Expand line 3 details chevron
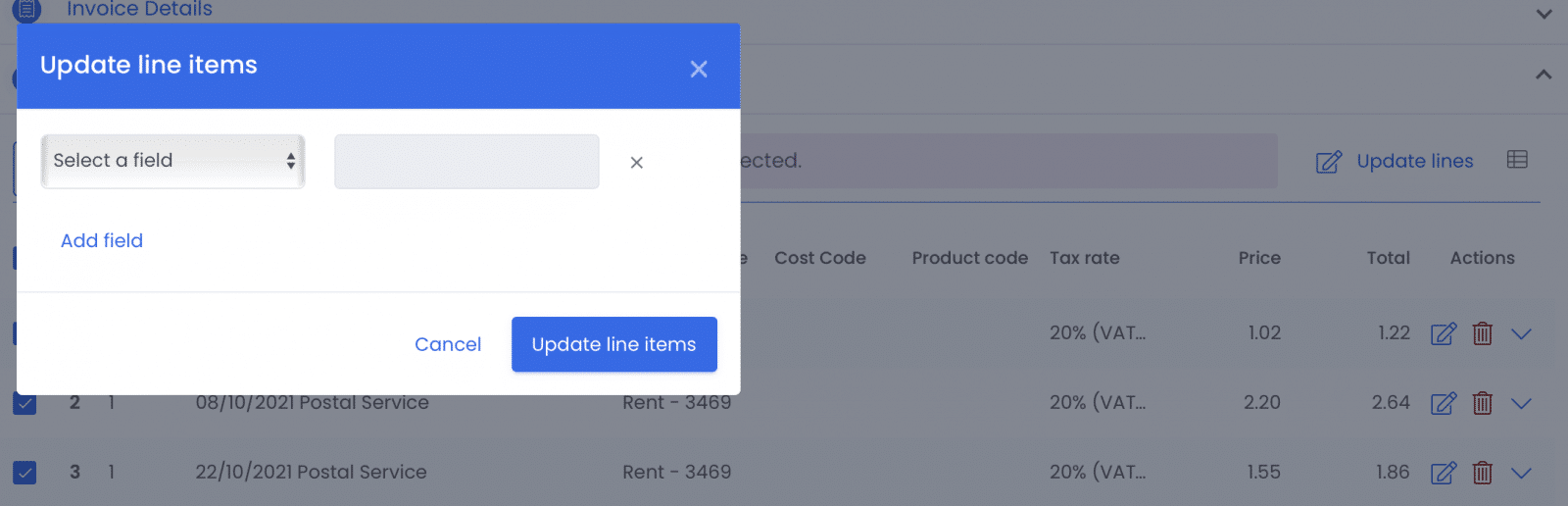Viewport: 1568px width, 506px height. click(x=1521, y=473)
